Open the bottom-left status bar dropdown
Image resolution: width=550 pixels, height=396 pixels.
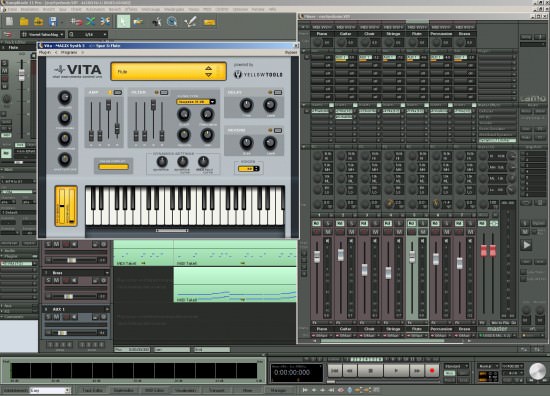tap(50, 390)
